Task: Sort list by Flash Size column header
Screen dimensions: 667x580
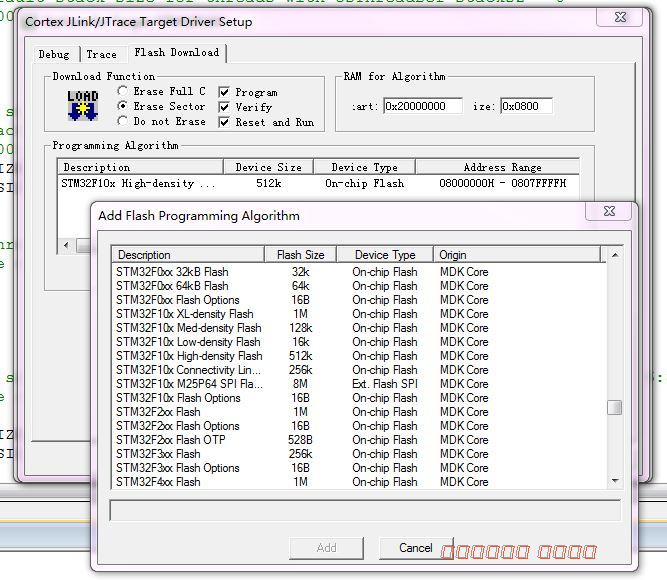Action: tap(300, 255)
